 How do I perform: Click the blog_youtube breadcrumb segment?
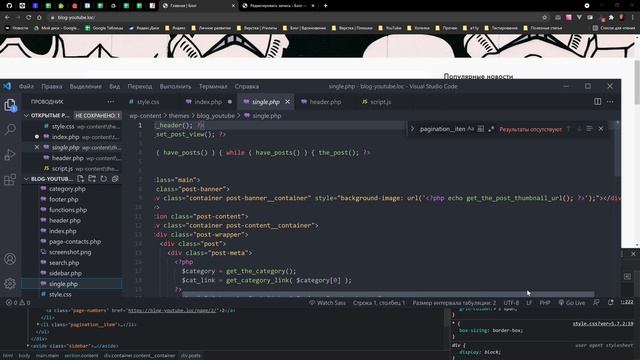[x=216, y=116]
